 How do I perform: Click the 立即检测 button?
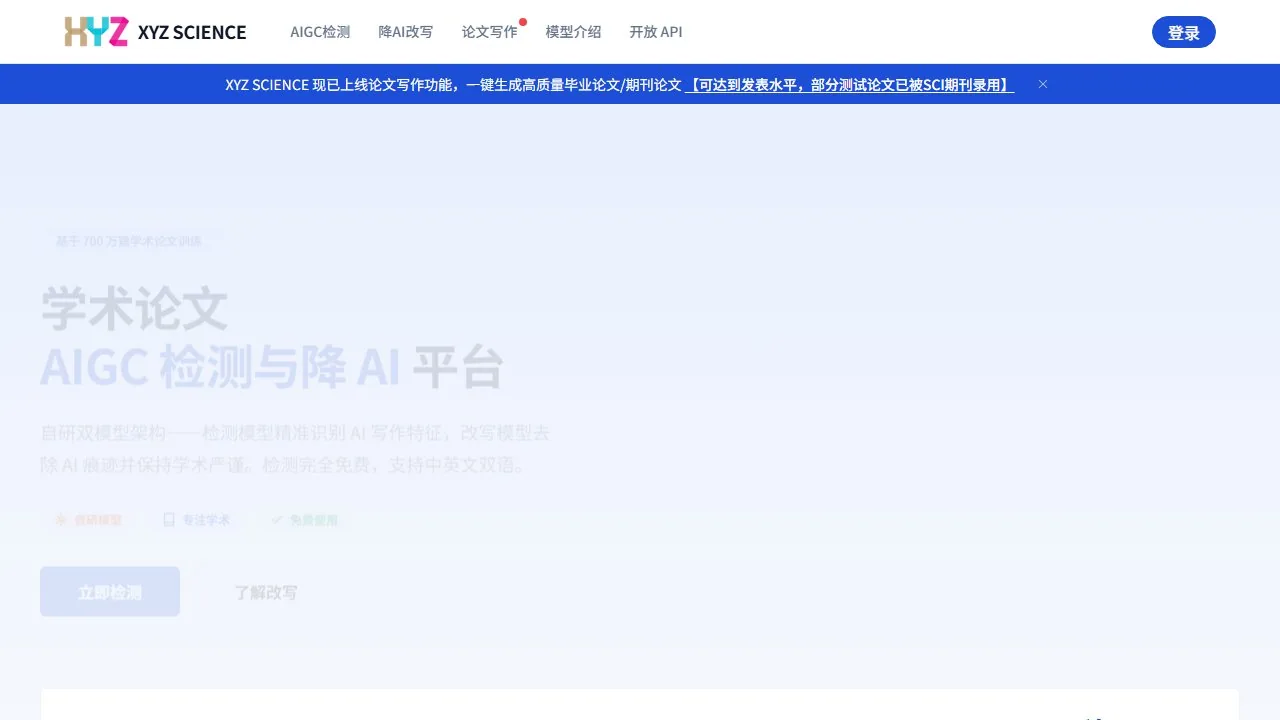tap(110, 592)
